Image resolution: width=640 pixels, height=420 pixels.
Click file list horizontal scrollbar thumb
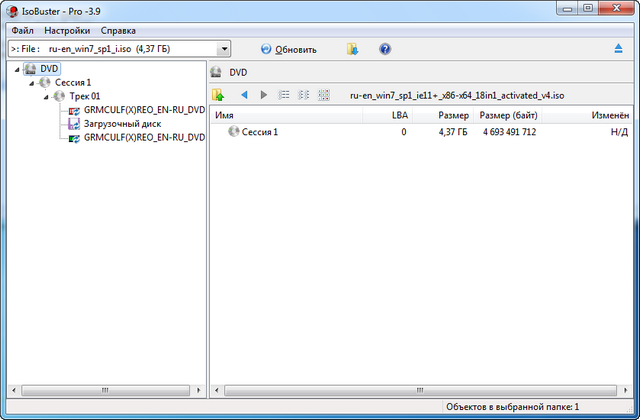420,391
